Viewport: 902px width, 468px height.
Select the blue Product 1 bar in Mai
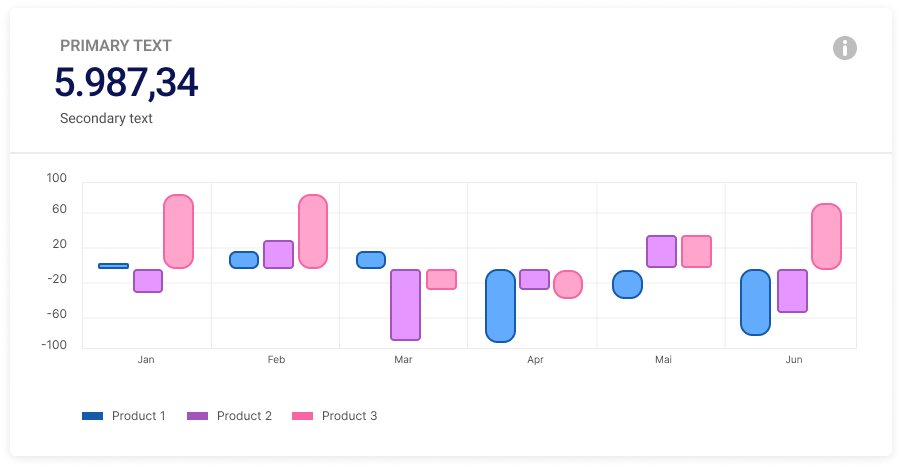point(627,285)
